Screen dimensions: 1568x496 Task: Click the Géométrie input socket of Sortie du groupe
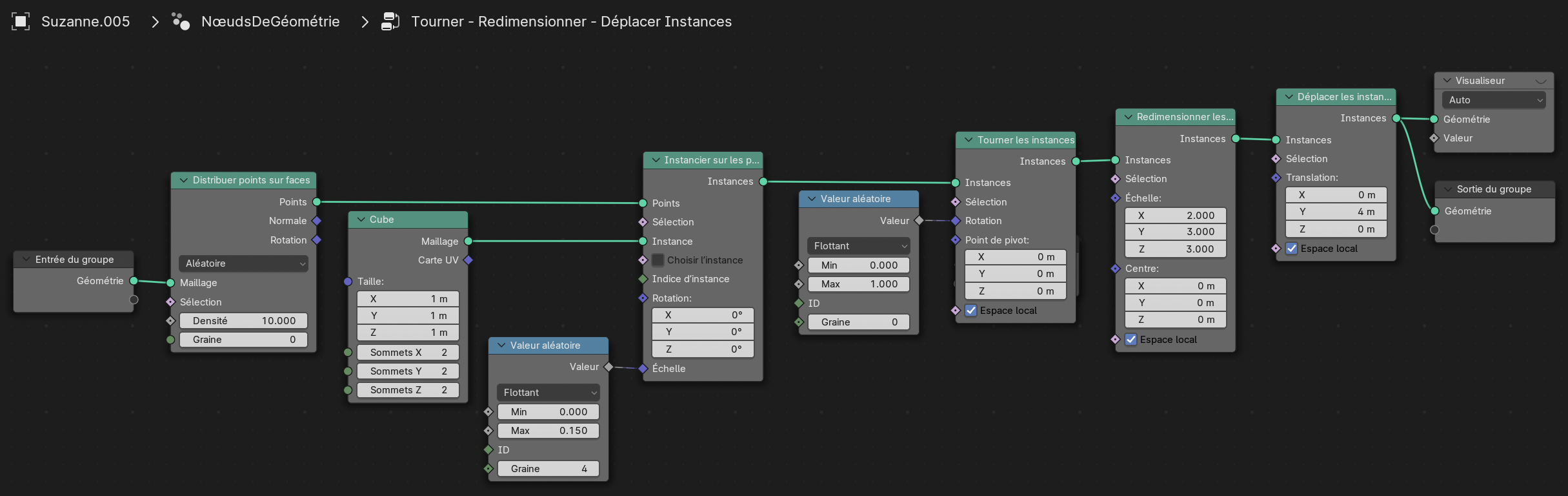click(x=1434, y=211)
